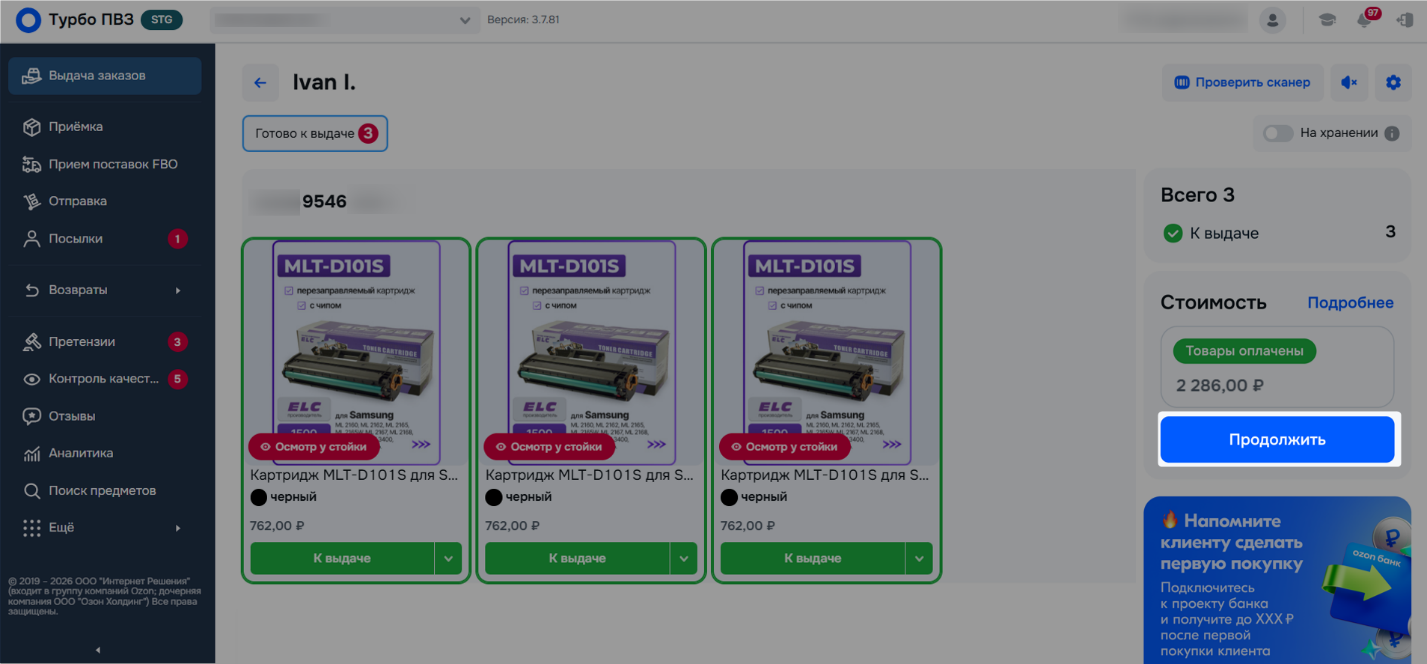Open Посылки in sidebar
The height and width of the screenshot is (664, 1427).
pyautogui.click(x=105, y=239)
